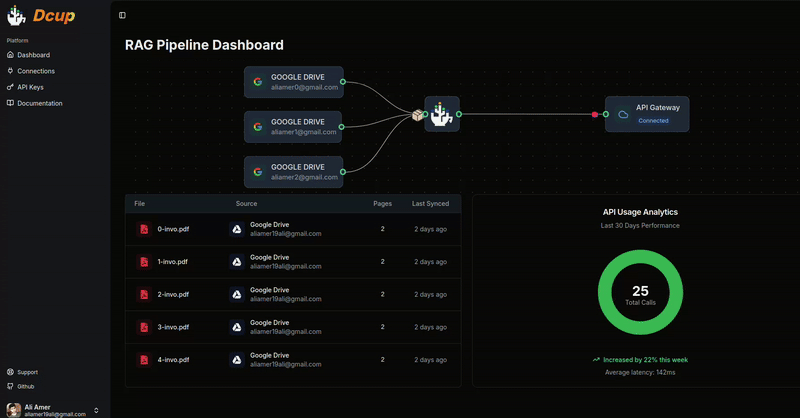Open Connections in the sidebar
Image resolution: width=800 pixels, height=418 pixels.
click(35, 71)
